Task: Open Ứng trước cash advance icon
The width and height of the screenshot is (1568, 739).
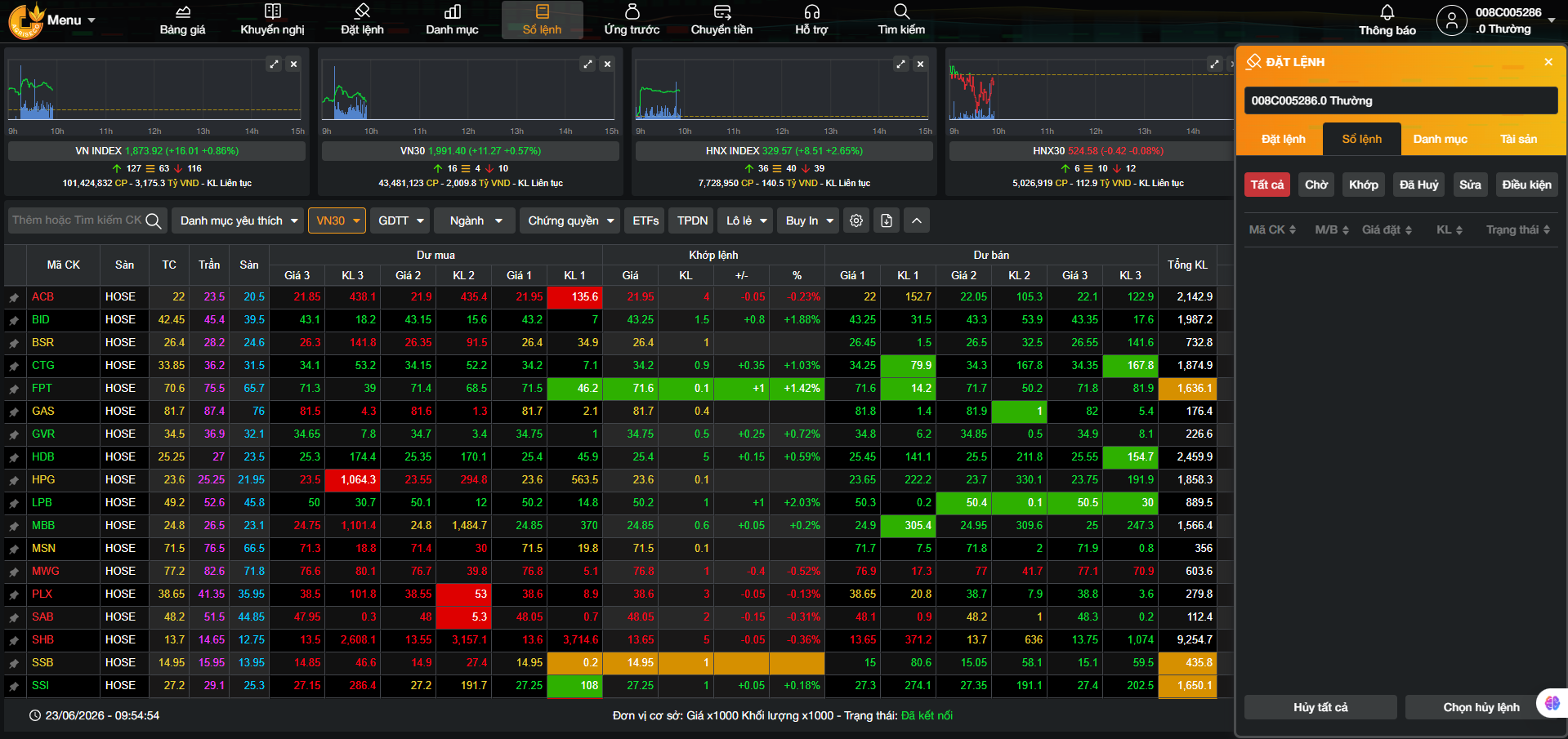Action: tap(632, 20)
